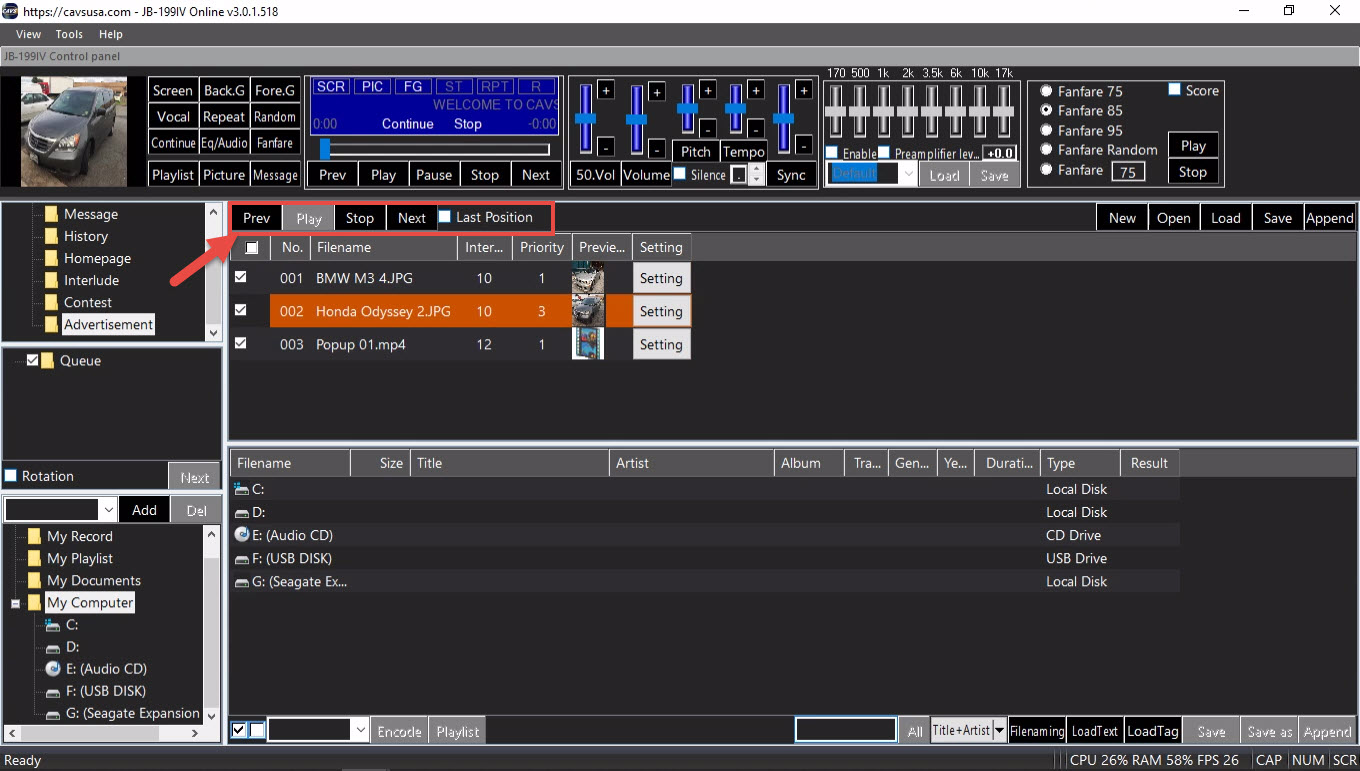
Task: Open the View menu
Action: [28, 34]
